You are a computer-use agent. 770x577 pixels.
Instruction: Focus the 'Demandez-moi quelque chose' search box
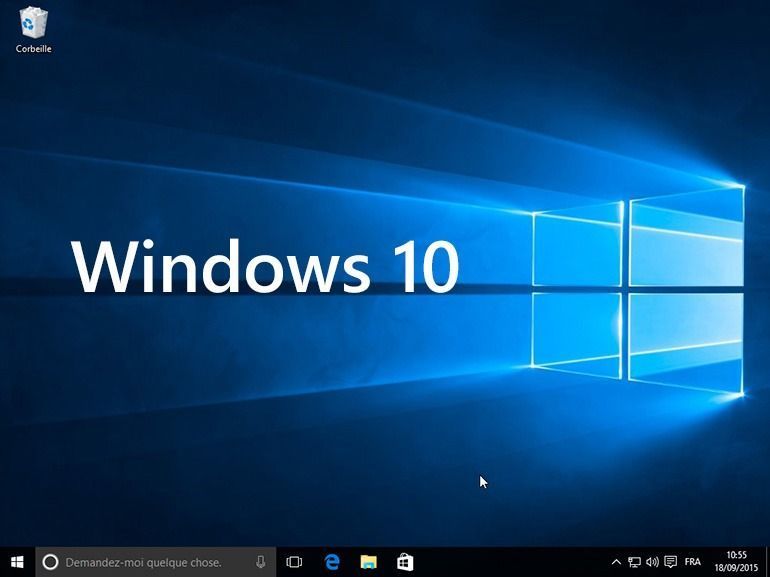tap(156, 562)
